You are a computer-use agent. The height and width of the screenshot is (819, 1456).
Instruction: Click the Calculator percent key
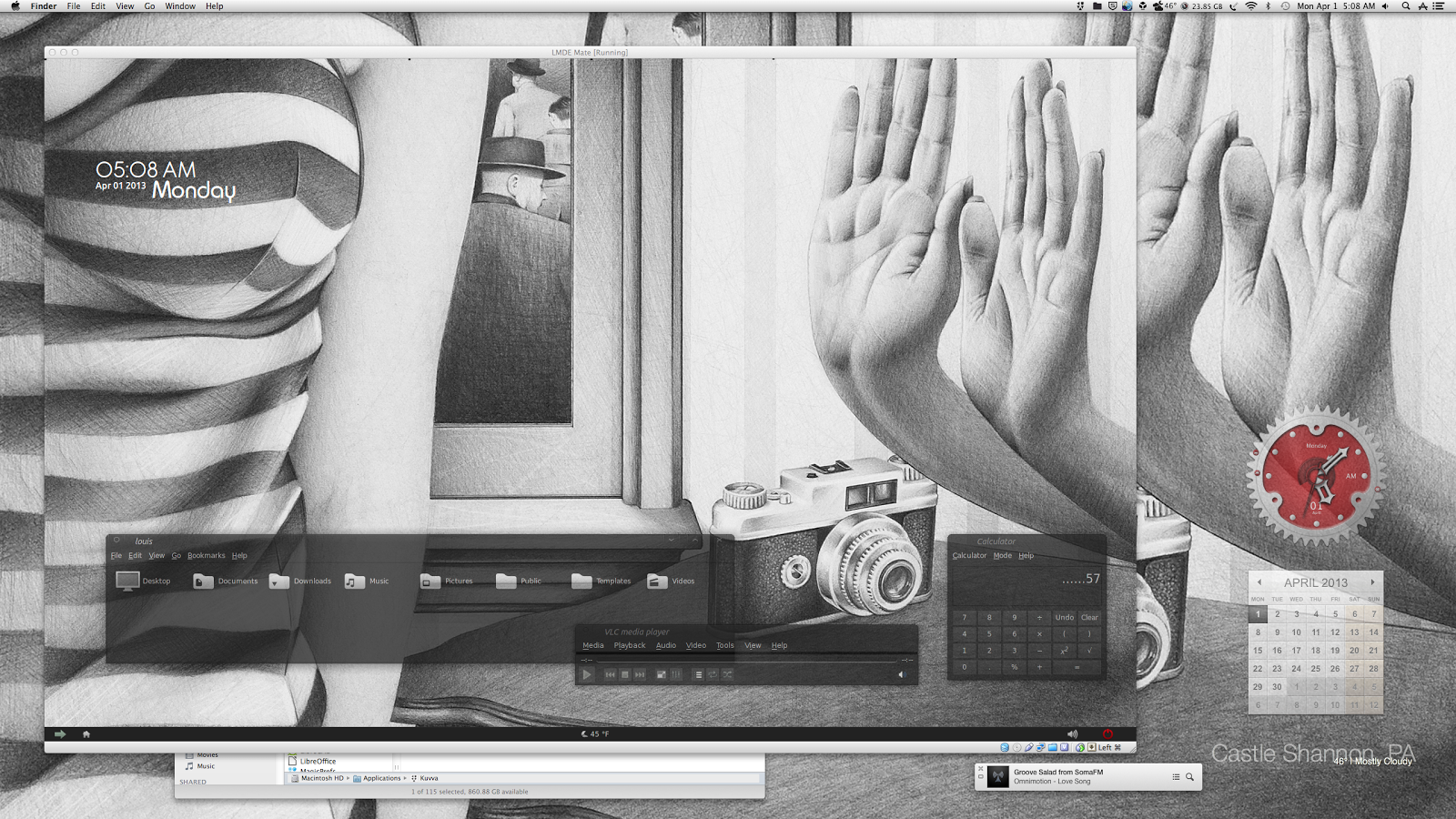pyautogui.click(x=1015, y=667)
